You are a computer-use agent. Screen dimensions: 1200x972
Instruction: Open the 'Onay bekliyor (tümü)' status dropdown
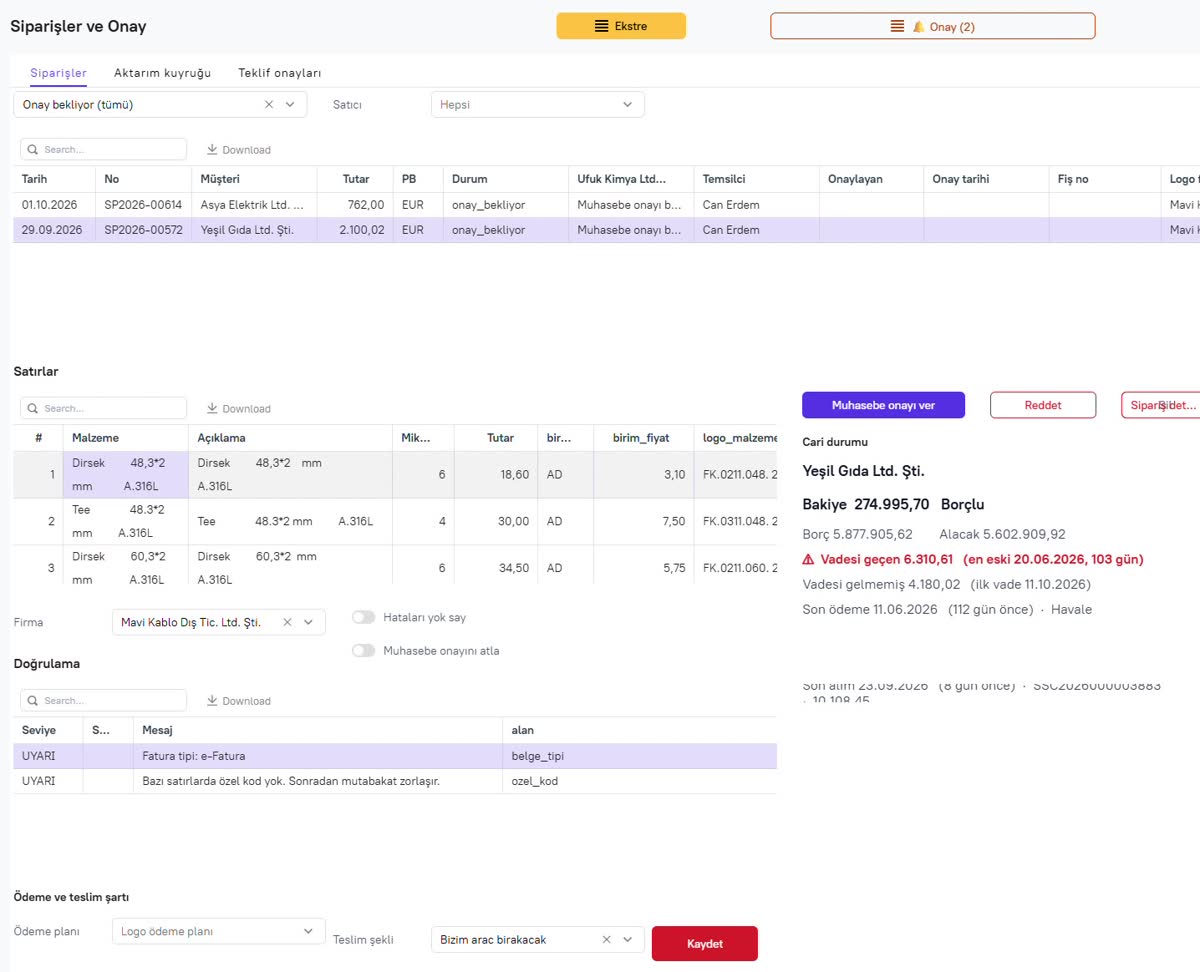(x=290, y=104)
